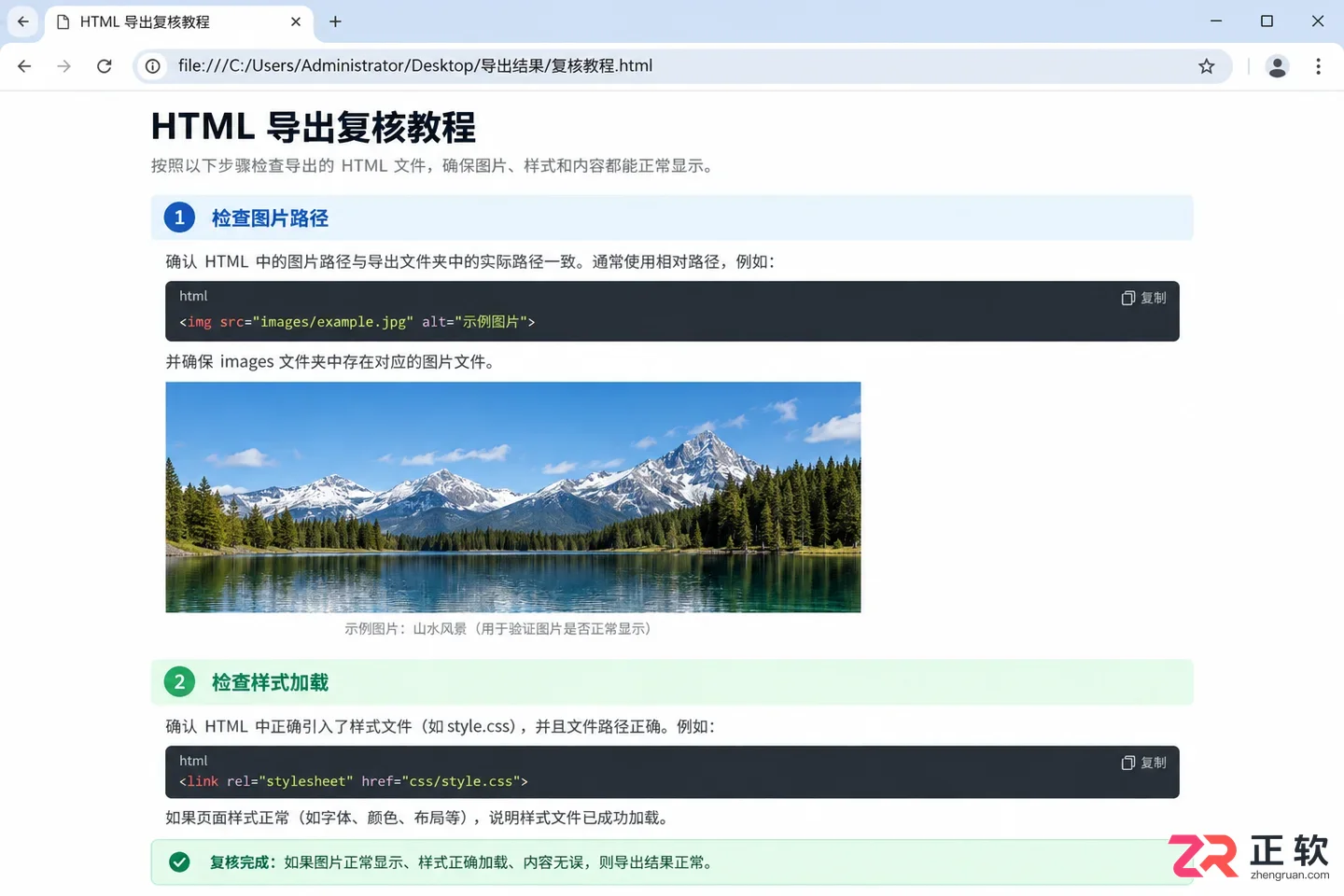
Task: Click the green checkmark completion icon
Action: (179, 862)
